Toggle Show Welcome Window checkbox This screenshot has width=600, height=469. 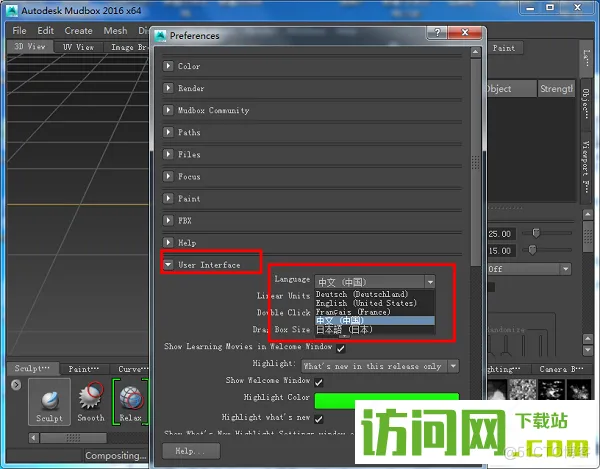pos(318,382)
